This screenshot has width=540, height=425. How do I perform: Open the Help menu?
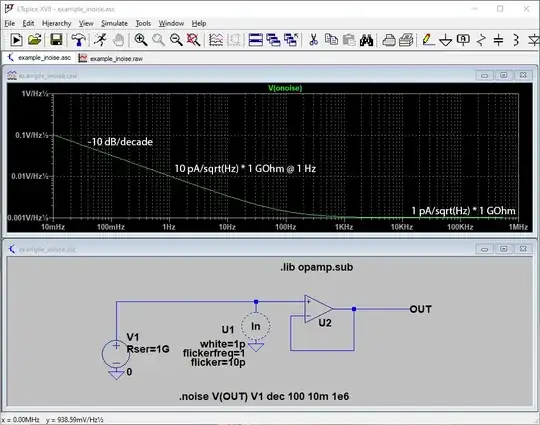(x=199, y=23)
